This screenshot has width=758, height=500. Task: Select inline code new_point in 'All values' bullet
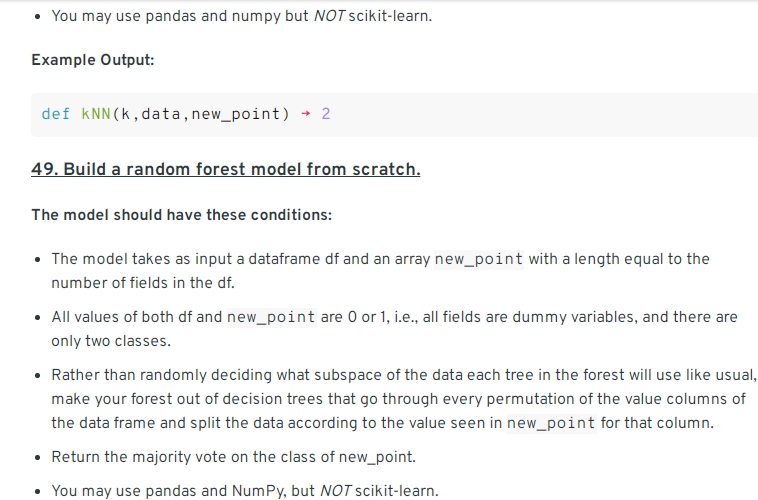point(272,317)
